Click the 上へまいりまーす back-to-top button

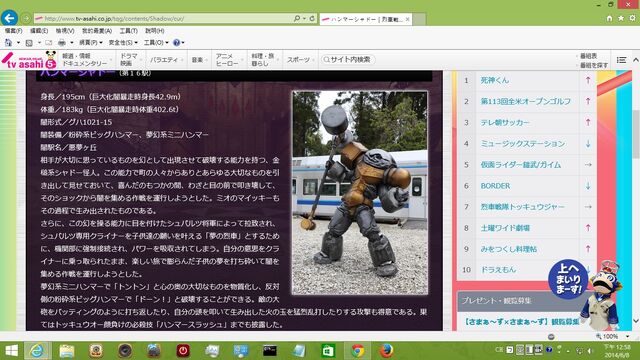(x=568, y=280)
